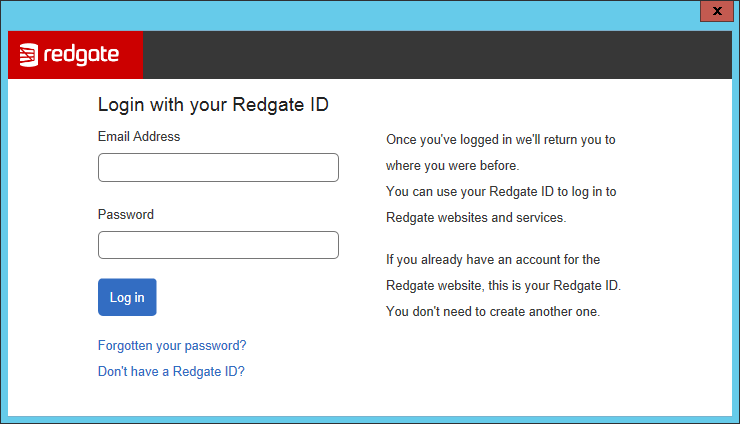The image size is (740, 424).
Task: Follow the Don't have a Redgate ID? link
Action: (171, 372)
